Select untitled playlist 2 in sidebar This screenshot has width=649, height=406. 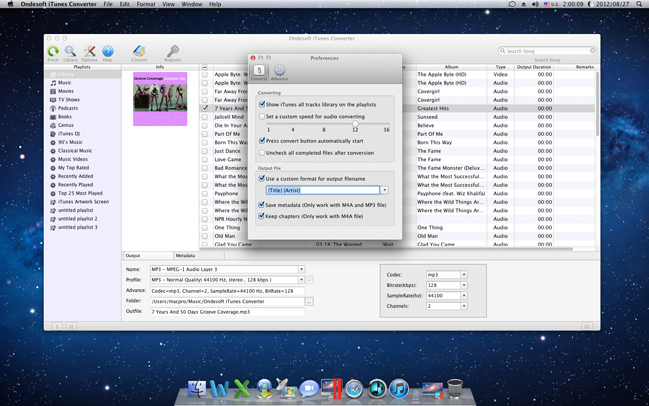click(x=77, y=219)
